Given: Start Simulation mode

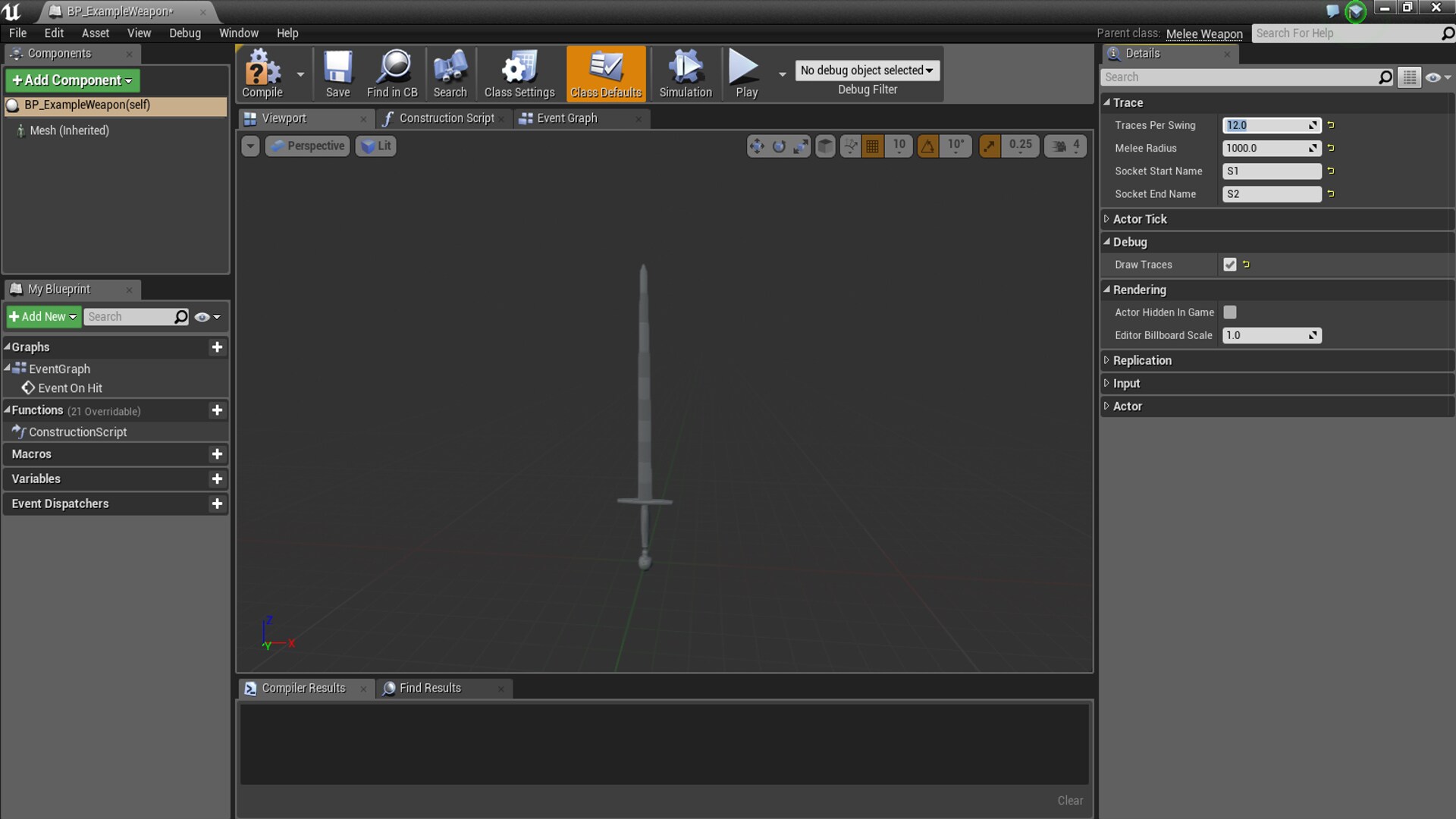Looking at the screenshot, I should click(x=686, y=74).
